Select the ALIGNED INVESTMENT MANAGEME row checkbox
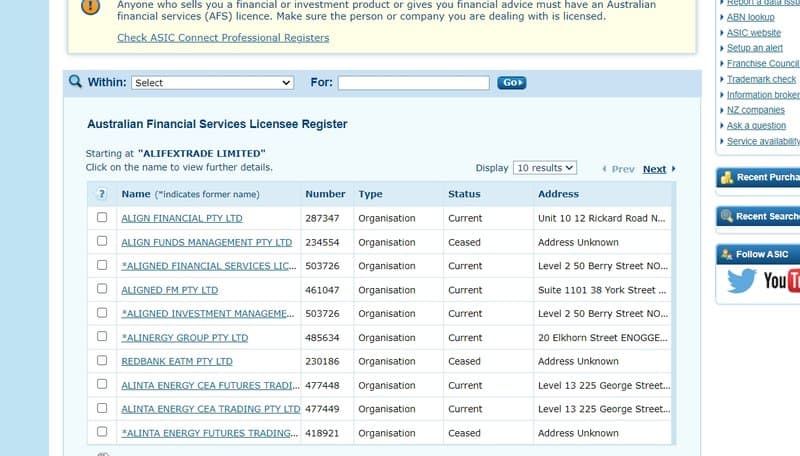This screenshot has width=800, height=456. 102,313
